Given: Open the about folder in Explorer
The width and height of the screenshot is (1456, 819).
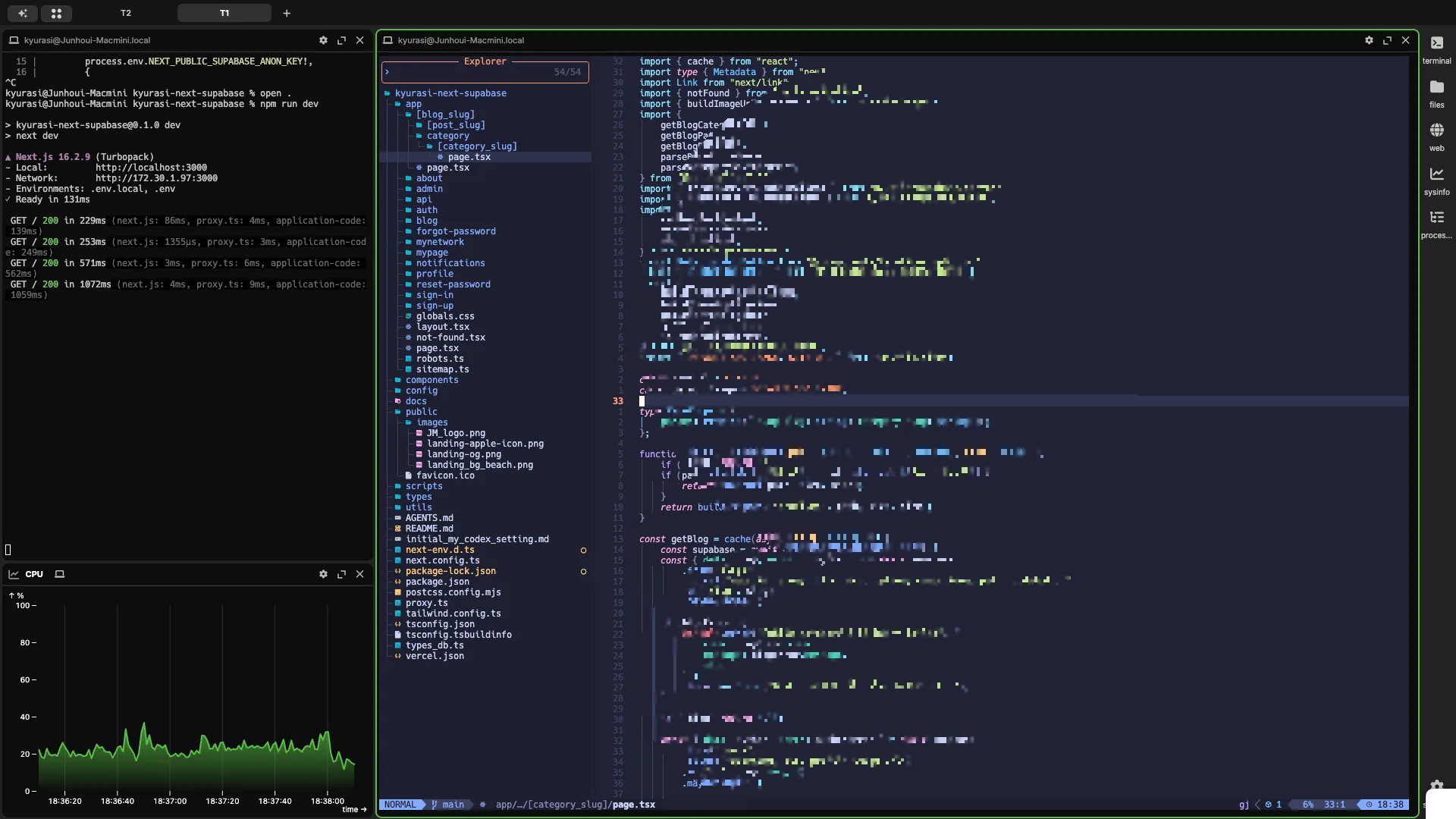Looking at the screenshot, I should point(428,178).
